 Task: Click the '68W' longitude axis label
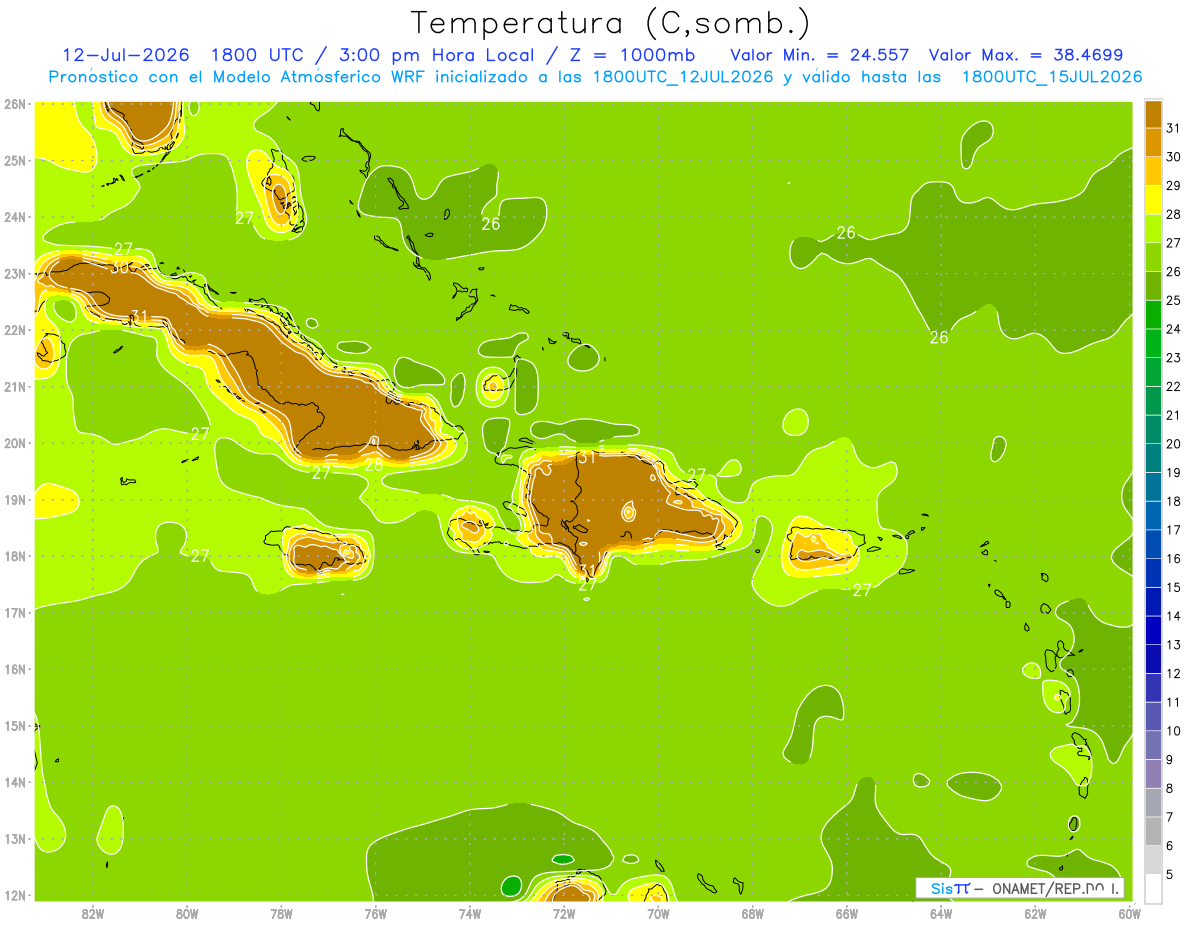tap(753, 912)
